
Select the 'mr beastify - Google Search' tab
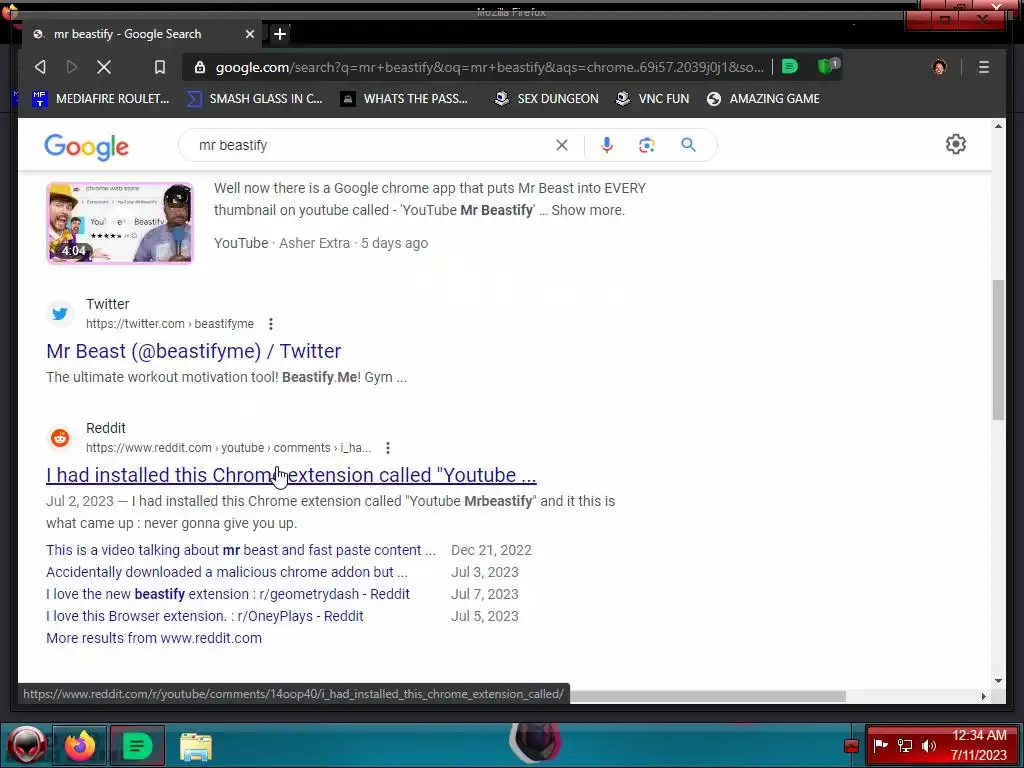[142, 34]
